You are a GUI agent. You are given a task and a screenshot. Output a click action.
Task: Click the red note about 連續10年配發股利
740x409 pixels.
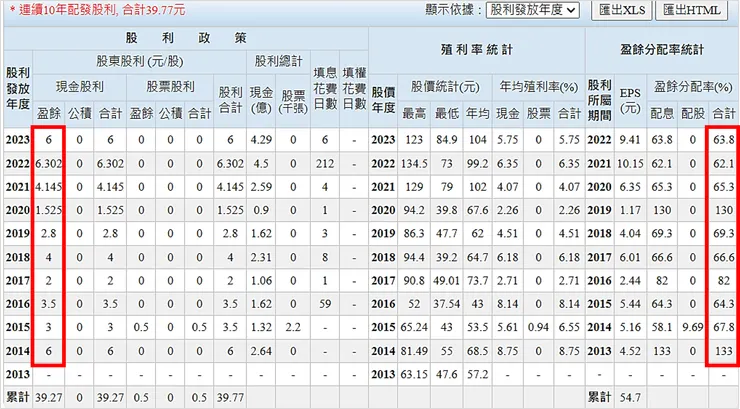pyautogui.click(x=97, y=10)
